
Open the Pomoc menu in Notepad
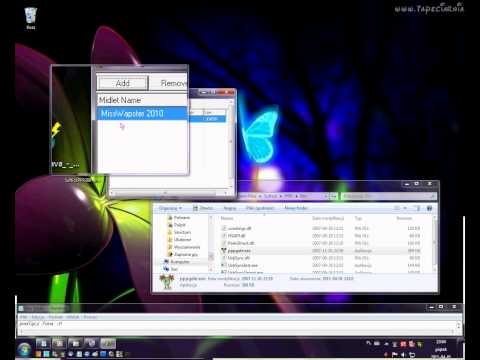[x=90, y=317]
